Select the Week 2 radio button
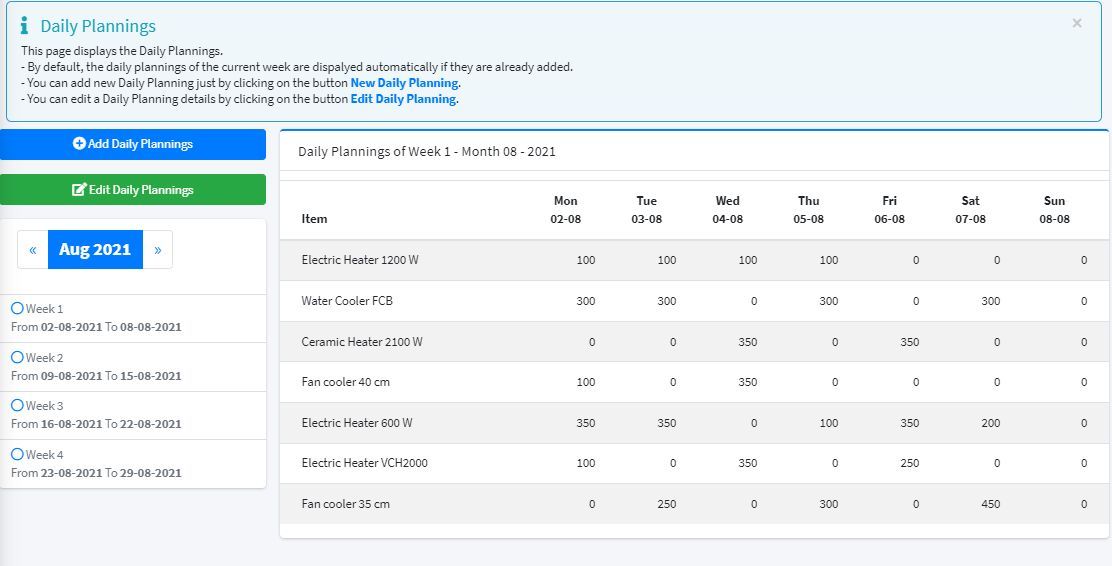This screenshot has width=1112, height=566. 17,357
